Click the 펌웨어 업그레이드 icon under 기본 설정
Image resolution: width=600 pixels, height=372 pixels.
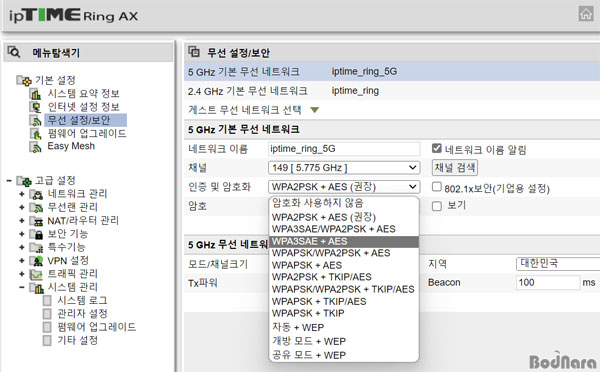pyautogui.click(x=36, y=134)
